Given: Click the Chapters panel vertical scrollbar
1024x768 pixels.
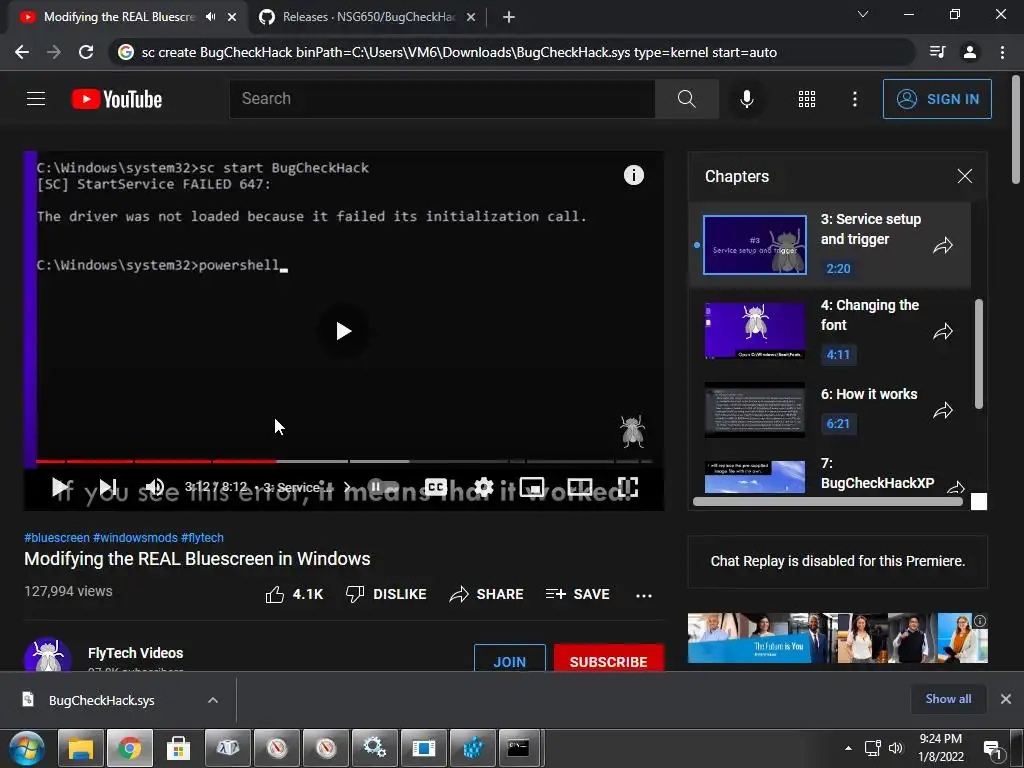Looking at the screenshot, I should [x=978, y=354].
